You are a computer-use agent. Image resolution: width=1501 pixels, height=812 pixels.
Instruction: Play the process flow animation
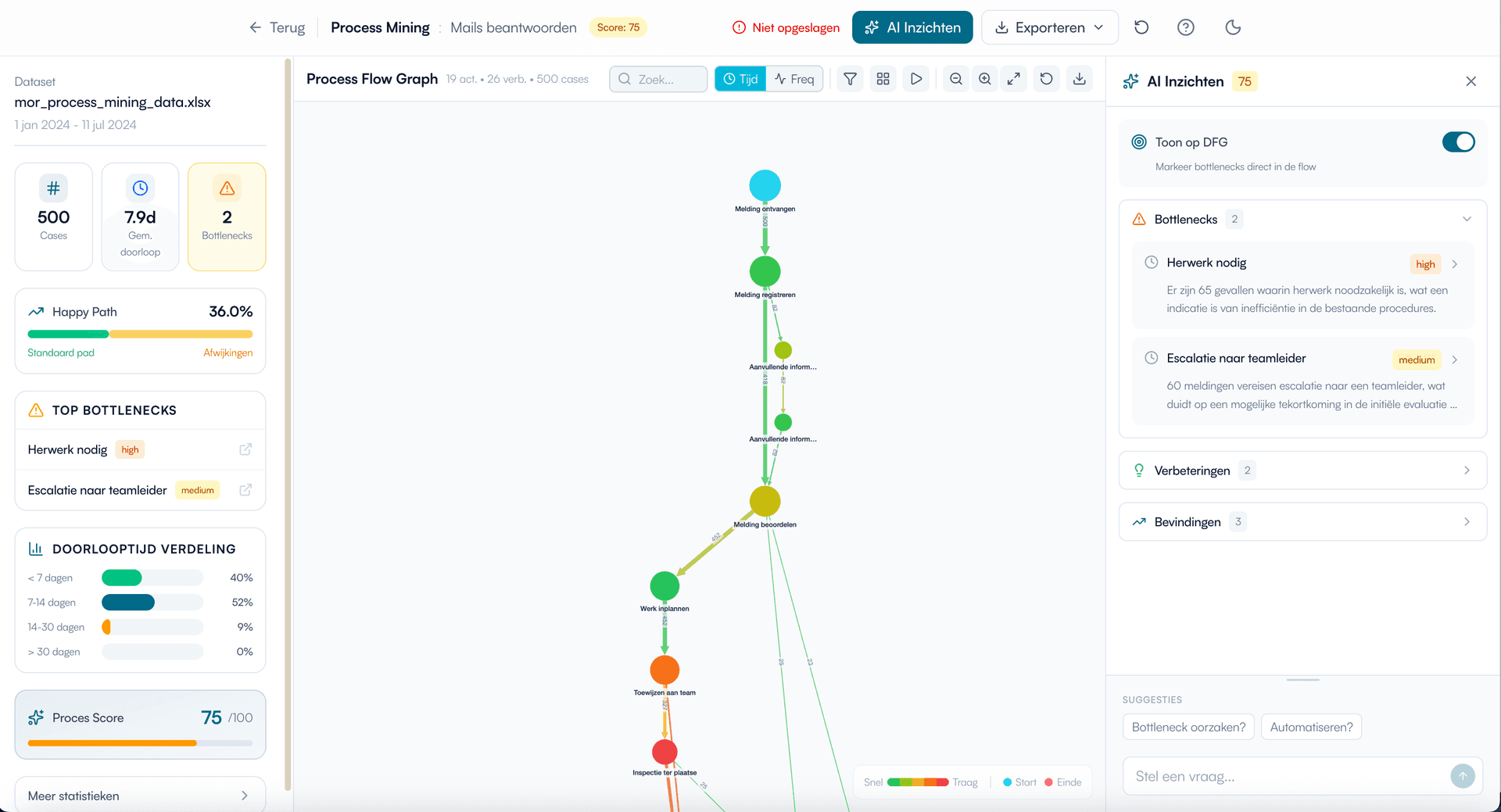pos(915,78)
